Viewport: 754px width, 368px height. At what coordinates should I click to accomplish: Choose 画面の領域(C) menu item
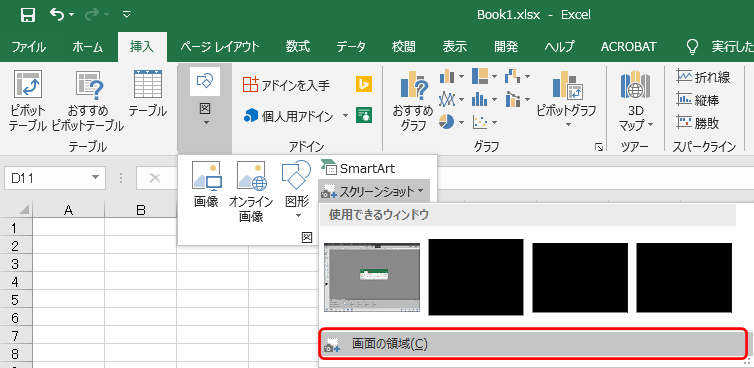532,344
